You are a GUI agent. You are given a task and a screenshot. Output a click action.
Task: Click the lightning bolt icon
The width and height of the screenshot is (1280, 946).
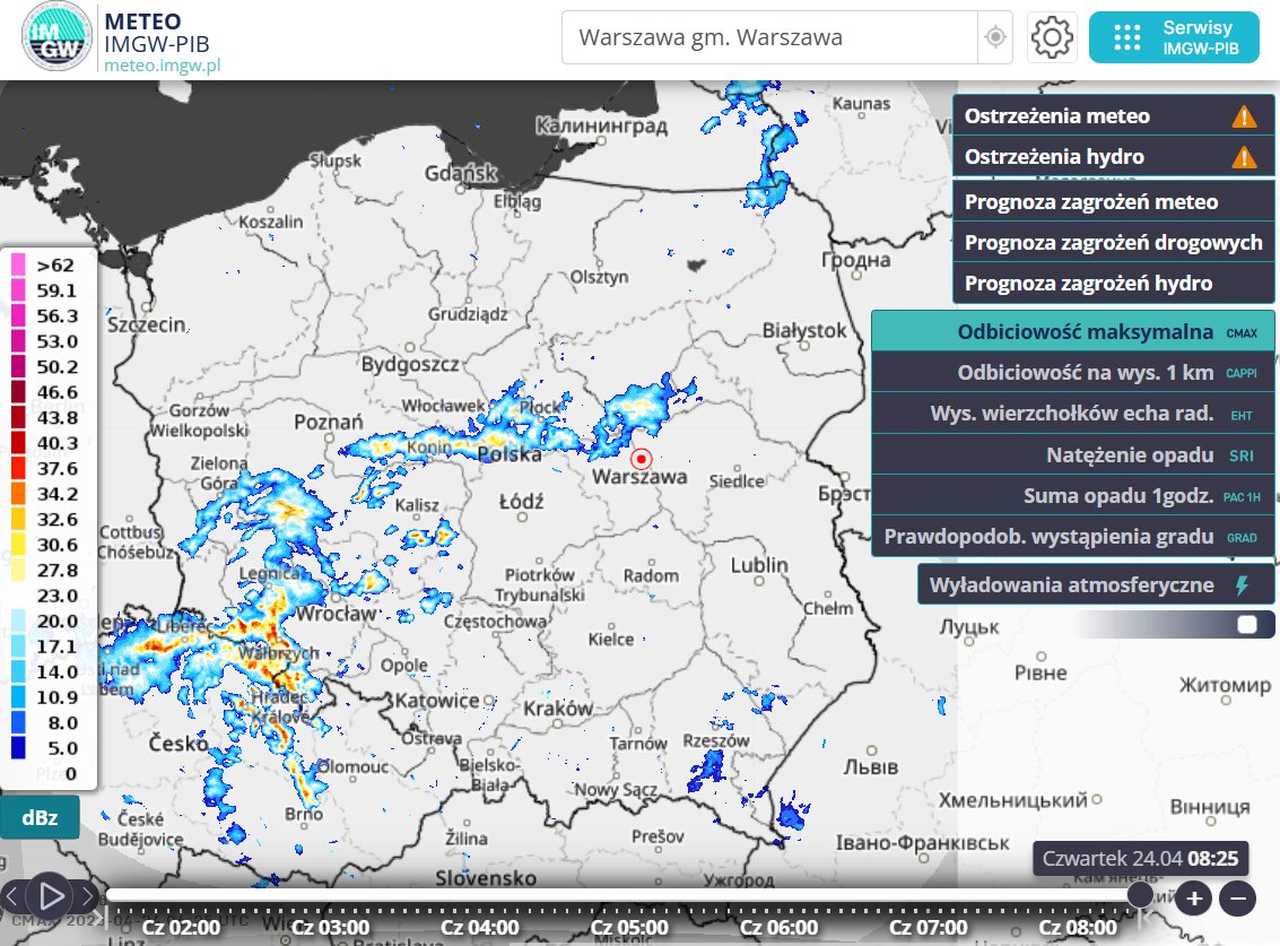[x=1242, y=585]
